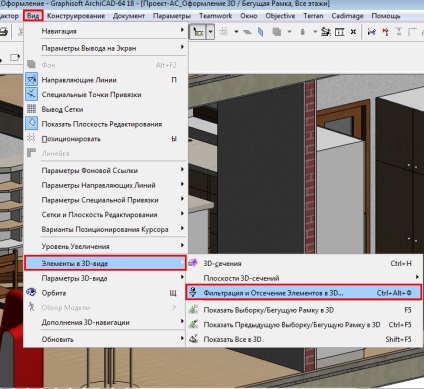Toggle Направляющие Линии guide lines icon
Image resolution: width=424 pixels, height=389 pixels.
click(x=32, y=80)
